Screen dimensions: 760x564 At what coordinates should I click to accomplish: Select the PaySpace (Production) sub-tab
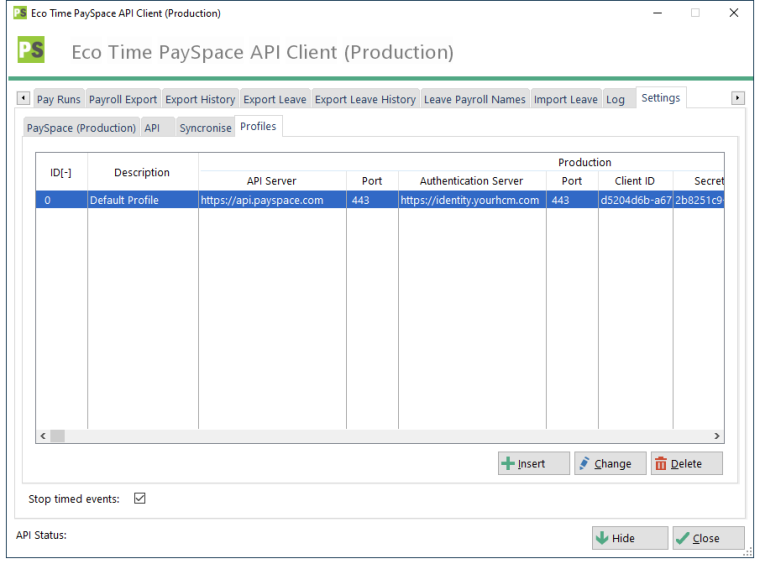[81, 128]
